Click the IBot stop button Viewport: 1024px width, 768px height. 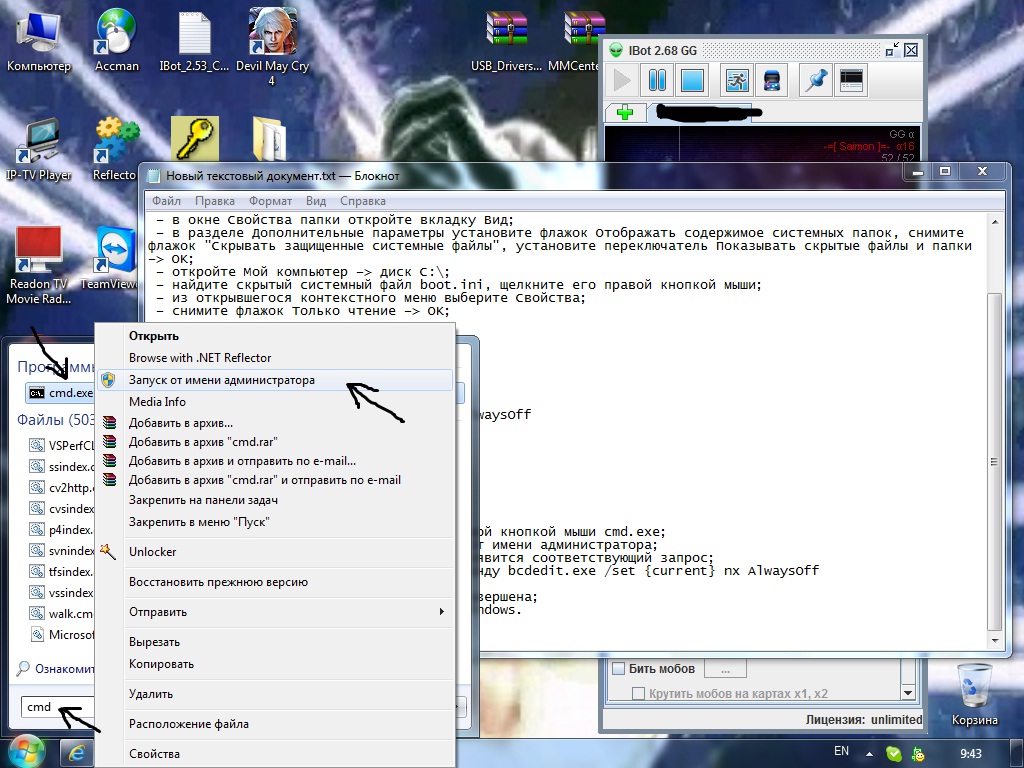click(692, 81)
